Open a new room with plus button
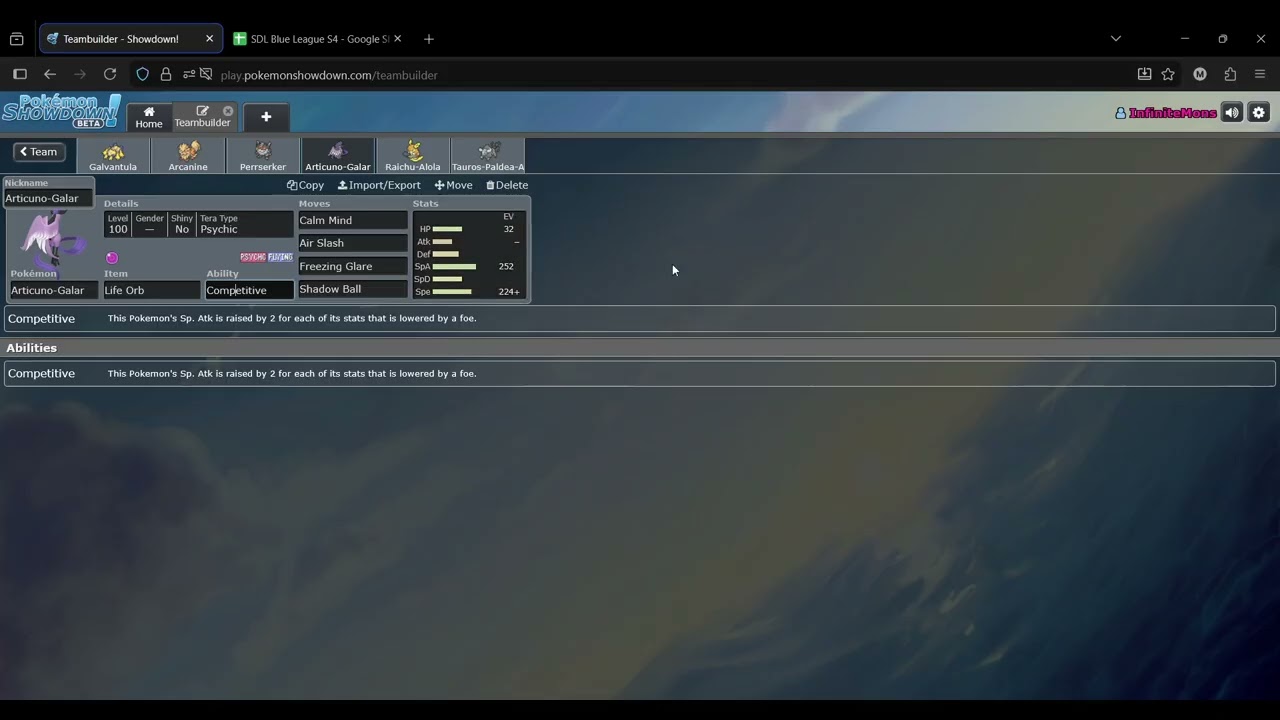The image size is (1280, 720). point(266,117)
